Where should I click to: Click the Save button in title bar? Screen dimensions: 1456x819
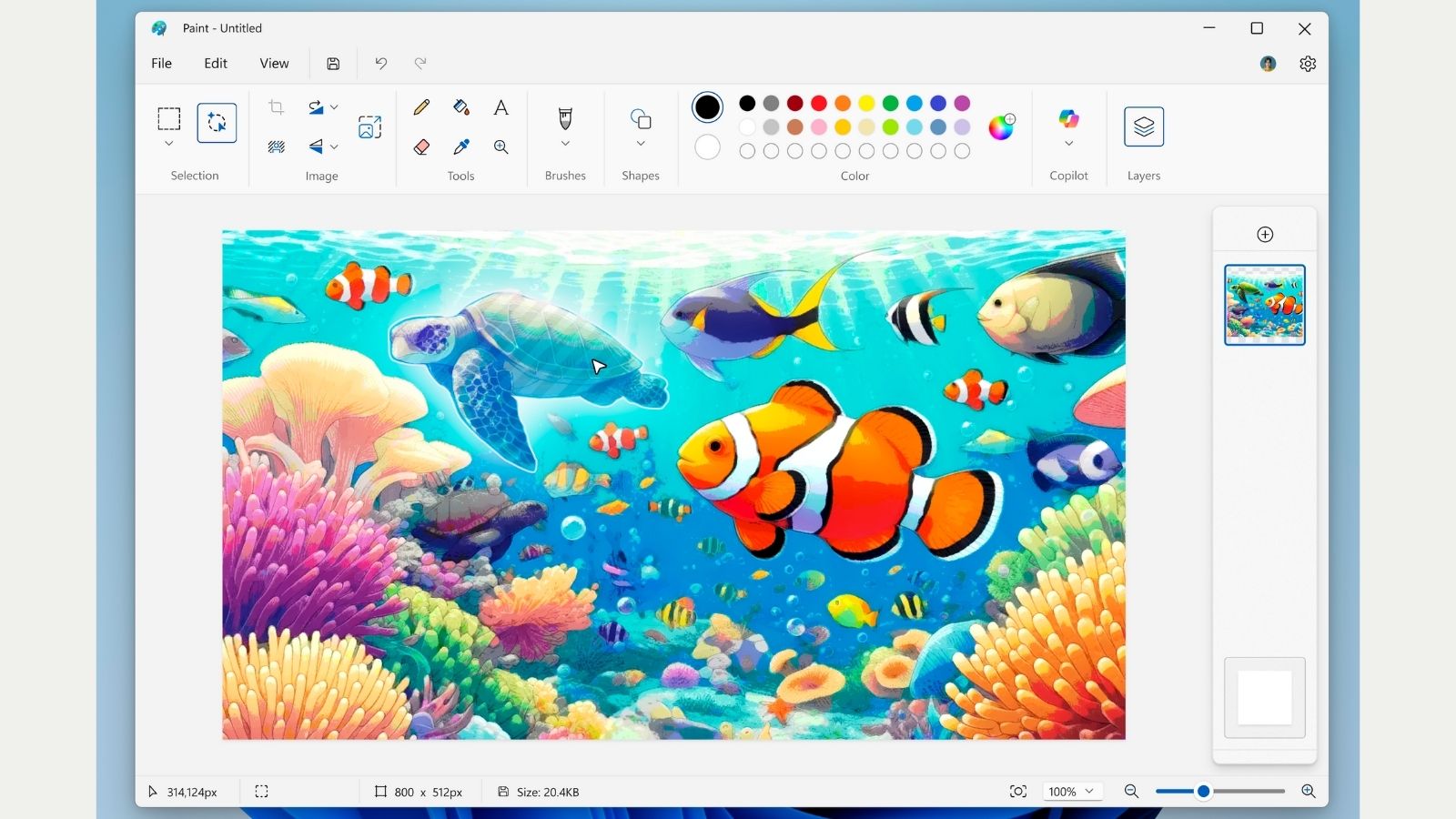[x=333, y=64]
